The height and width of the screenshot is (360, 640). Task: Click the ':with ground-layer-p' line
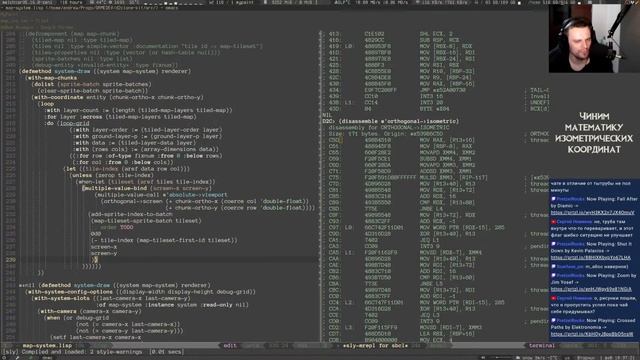(x=148, y=136)
